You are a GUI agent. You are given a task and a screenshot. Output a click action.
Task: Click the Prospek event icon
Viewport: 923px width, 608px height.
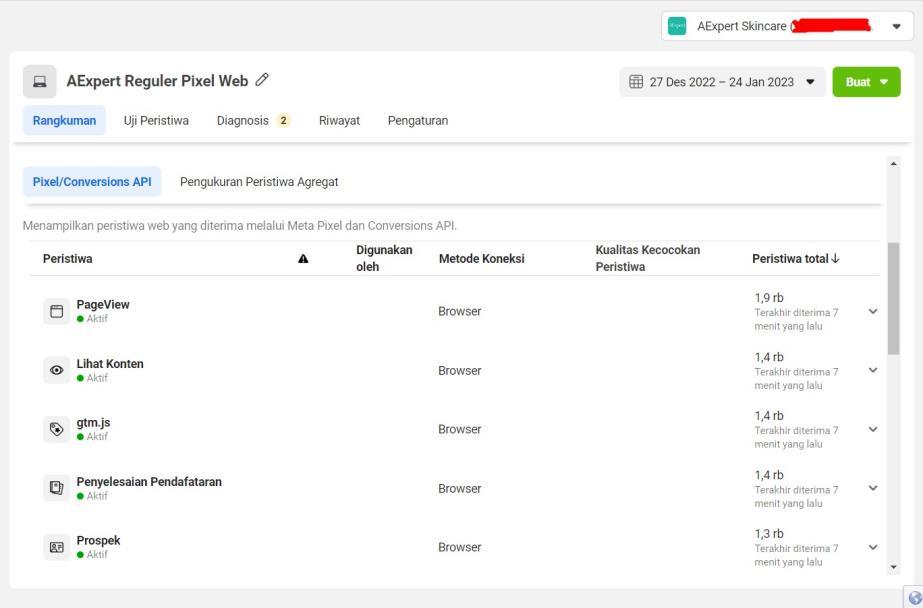point(57,548)
